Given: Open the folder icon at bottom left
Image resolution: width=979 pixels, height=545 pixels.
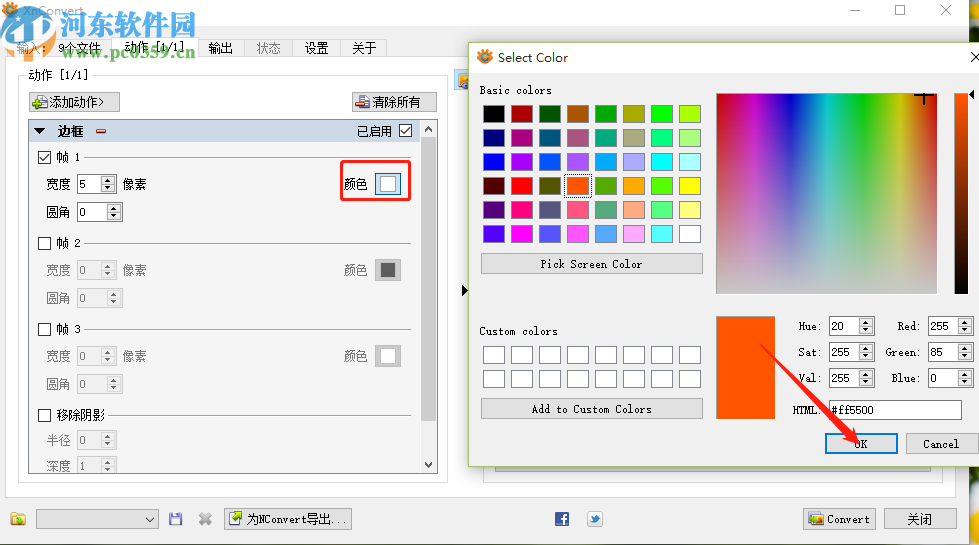Looking at the screenshot, I should point(18,519).
